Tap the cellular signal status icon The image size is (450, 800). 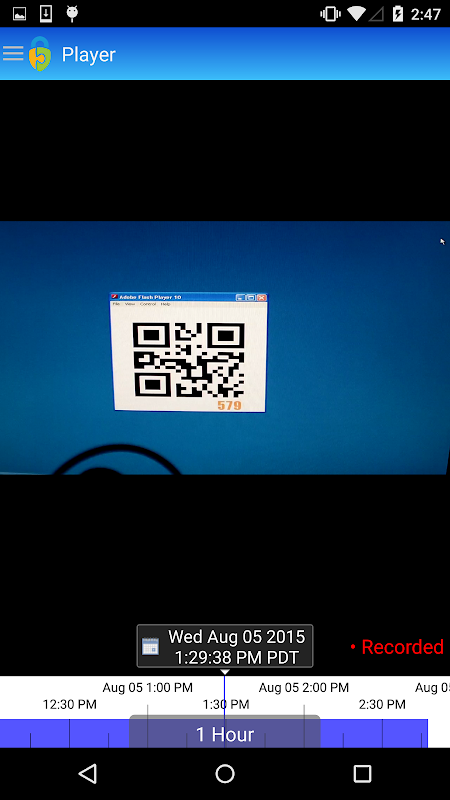[x=377, y=14]
